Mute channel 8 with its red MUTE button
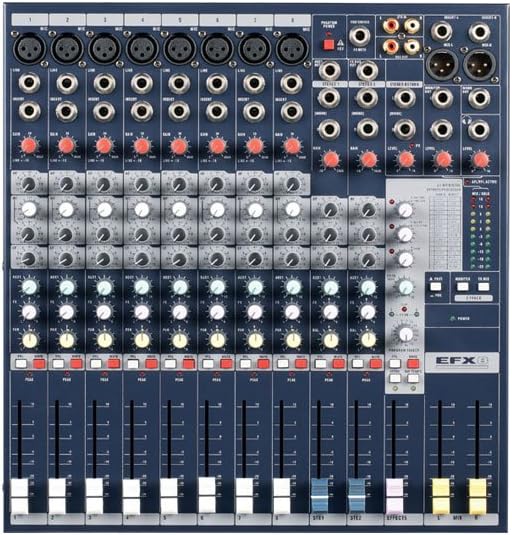The image size is (512, 535). [x=301, y=364]
